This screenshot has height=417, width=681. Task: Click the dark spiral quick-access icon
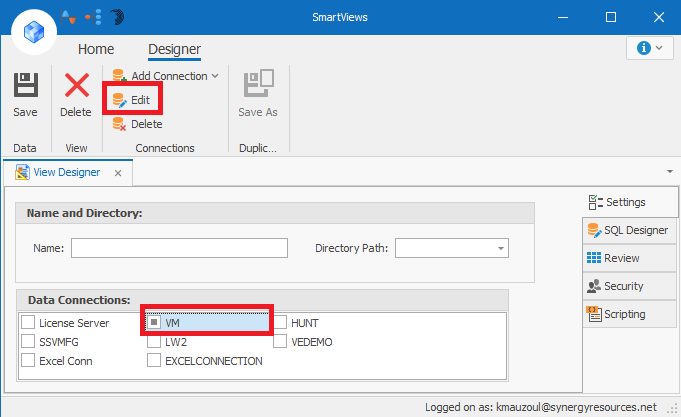coord(117,17)
